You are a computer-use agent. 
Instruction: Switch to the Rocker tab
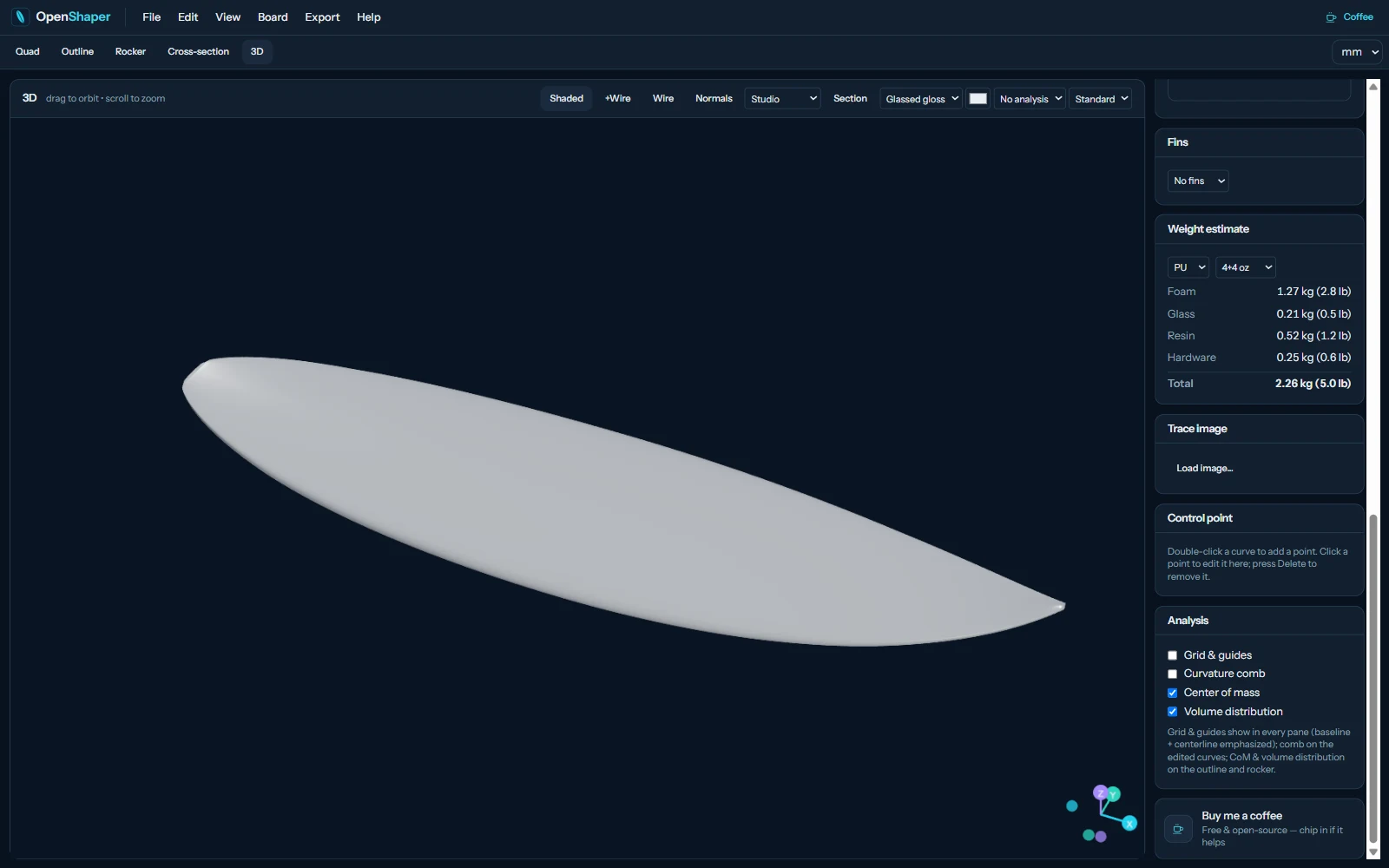[130, 51]
